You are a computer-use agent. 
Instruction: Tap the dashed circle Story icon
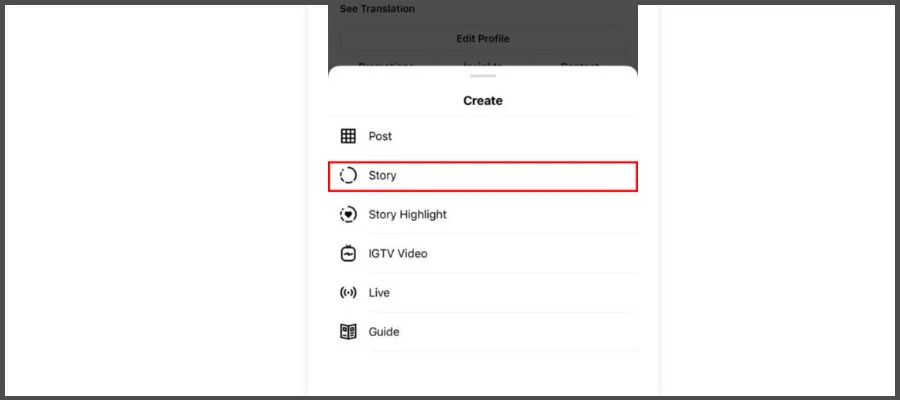[348, 175]
